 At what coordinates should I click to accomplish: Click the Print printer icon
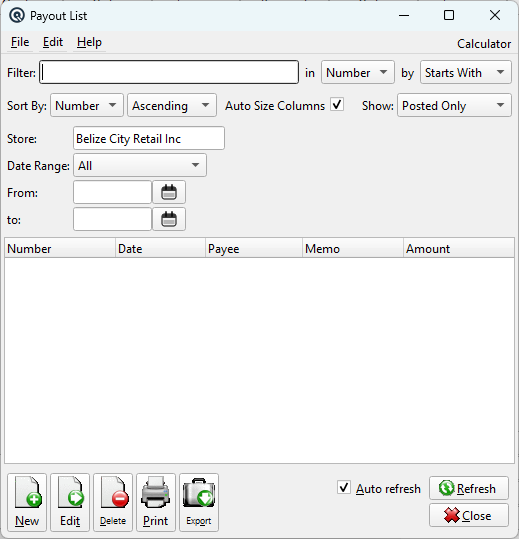click(156, 502)
